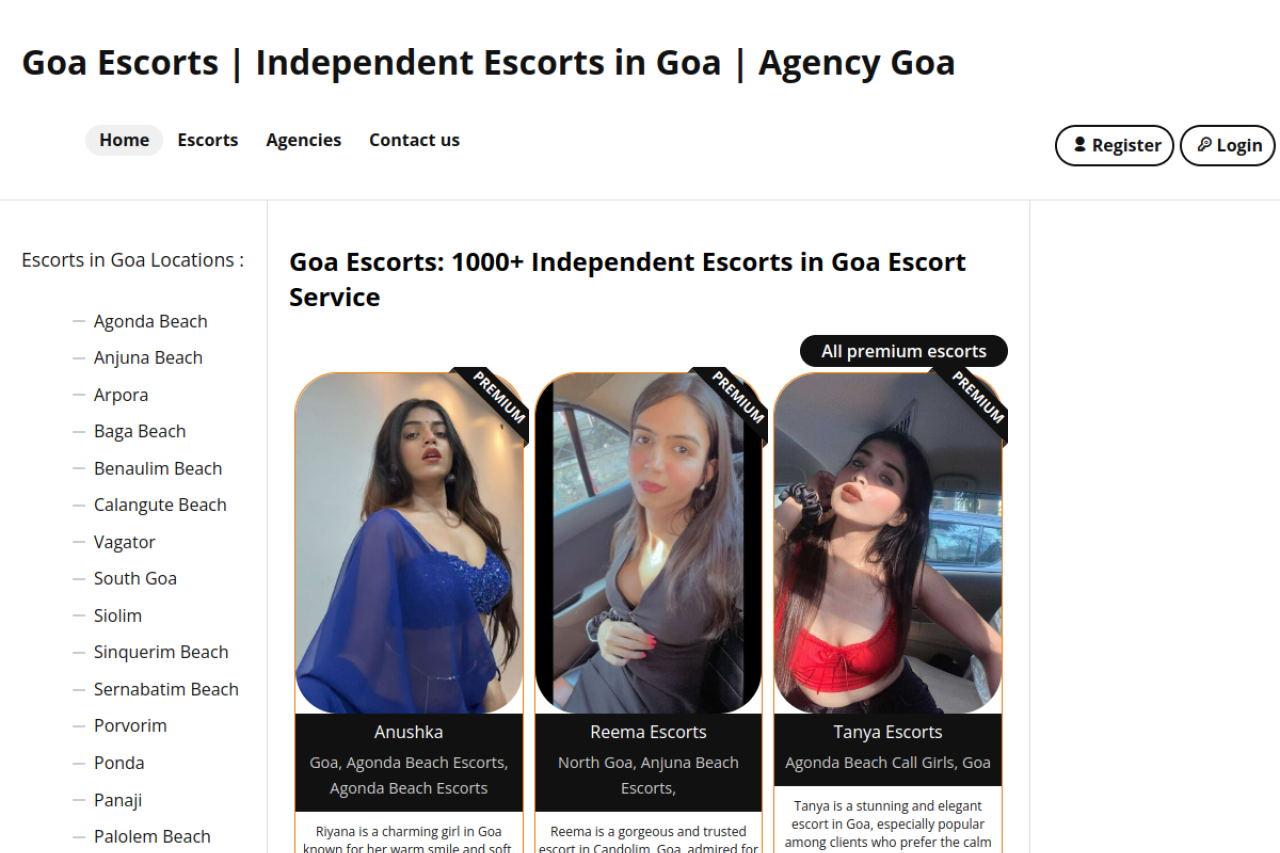
Task: Visit the Vagator location link
Action: [x=125, y=542]
